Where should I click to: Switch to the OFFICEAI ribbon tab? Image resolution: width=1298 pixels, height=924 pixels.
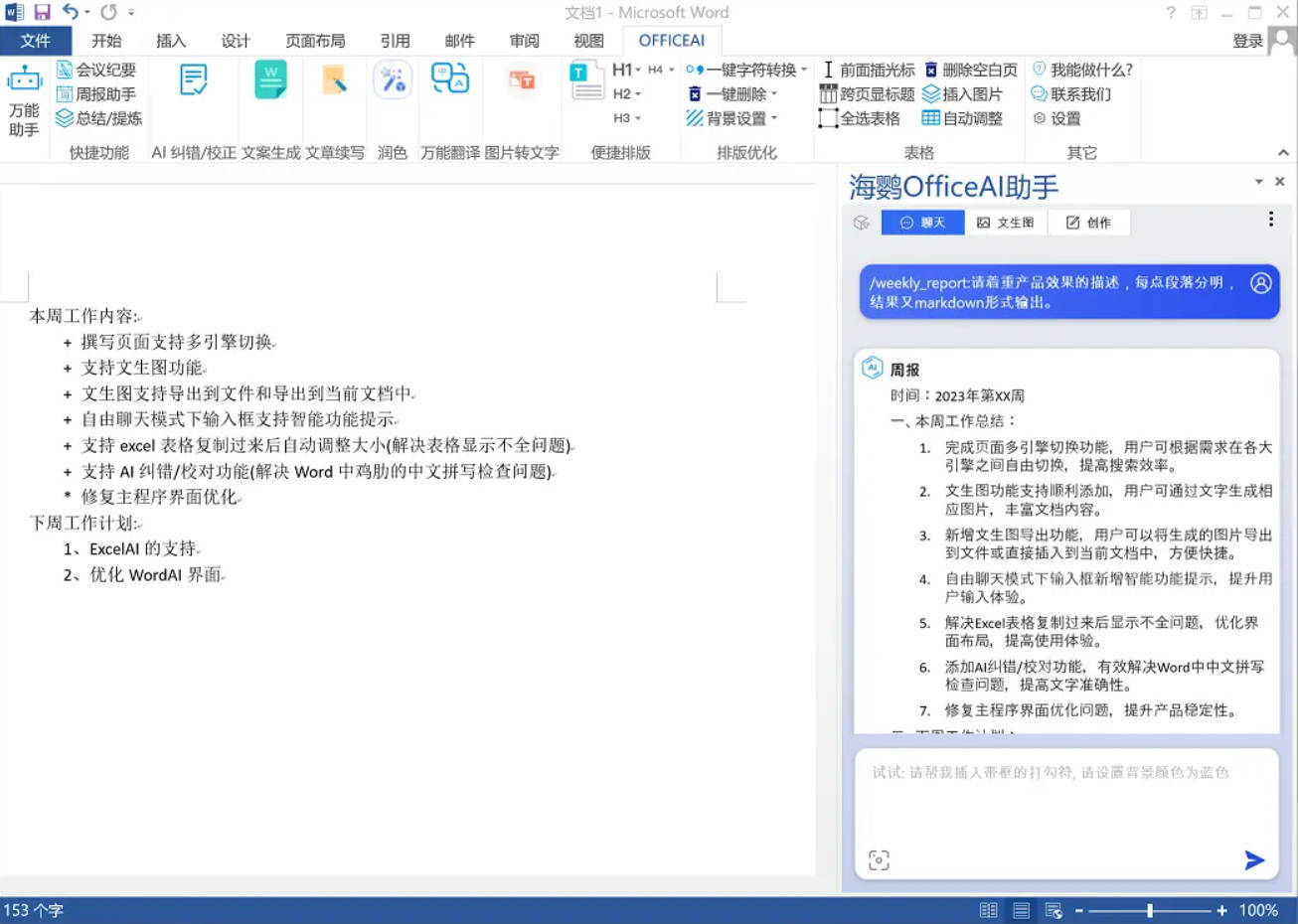(x=671, y=41)
